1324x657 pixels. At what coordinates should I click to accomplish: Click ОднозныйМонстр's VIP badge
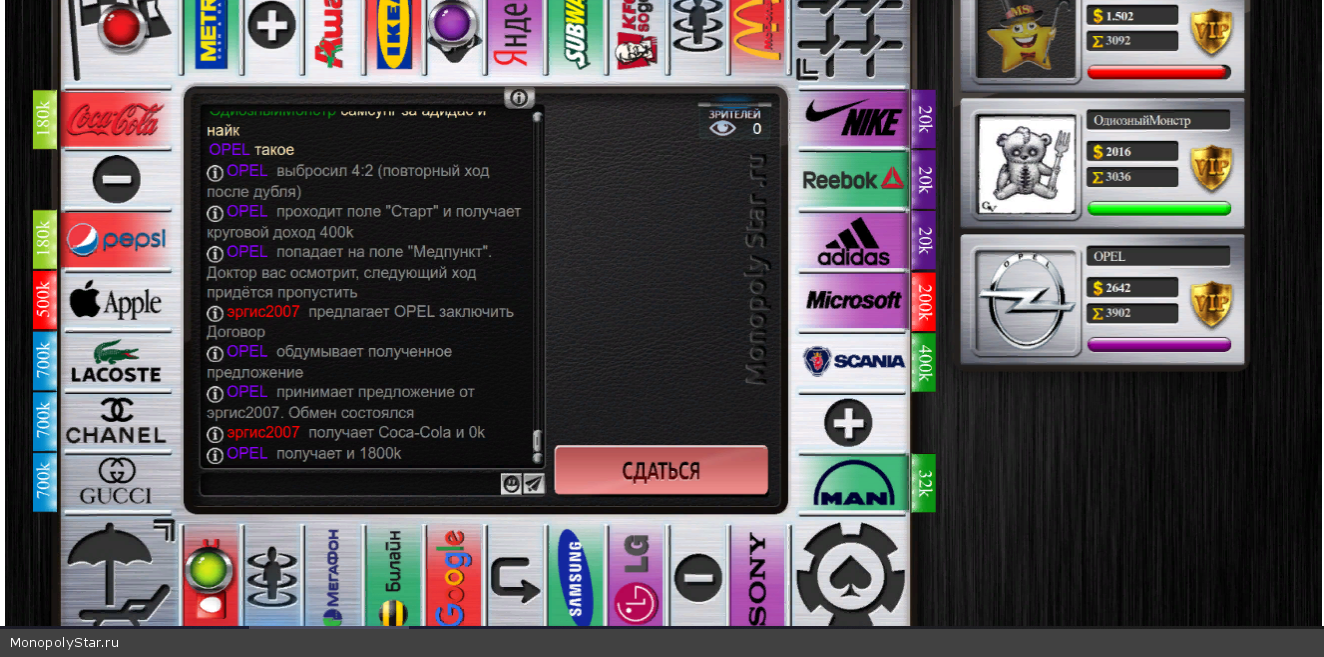click(x=1210, y=168)
